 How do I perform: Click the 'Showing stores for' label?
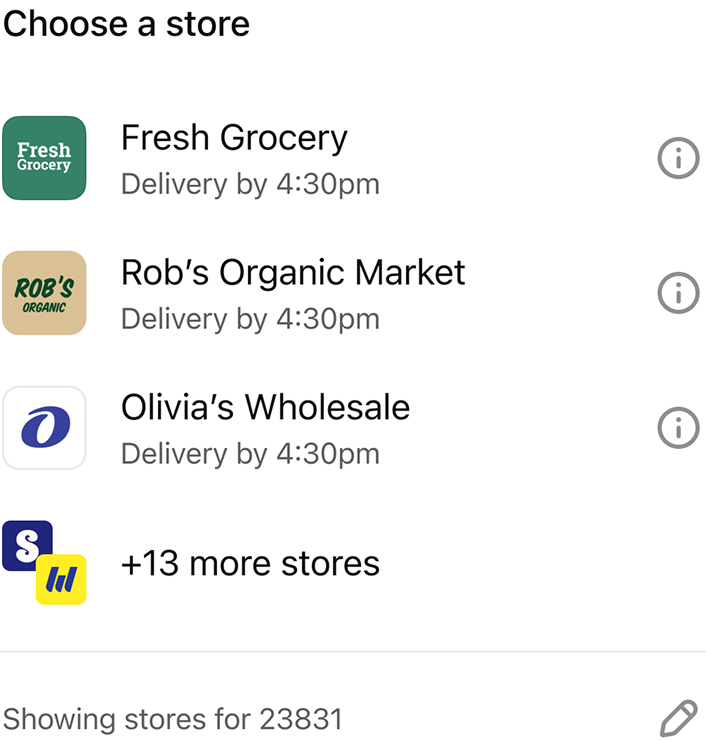(128, 719)
